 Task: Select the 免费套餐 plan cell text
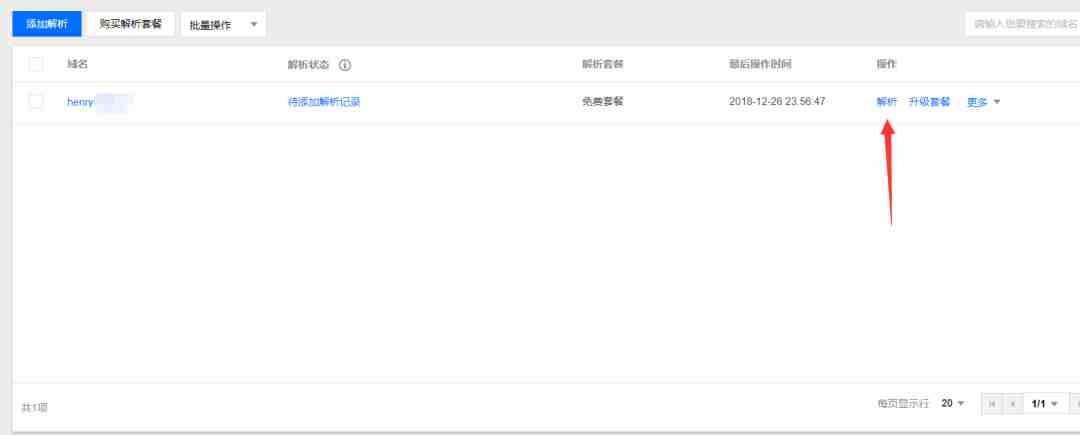[603, 102]
